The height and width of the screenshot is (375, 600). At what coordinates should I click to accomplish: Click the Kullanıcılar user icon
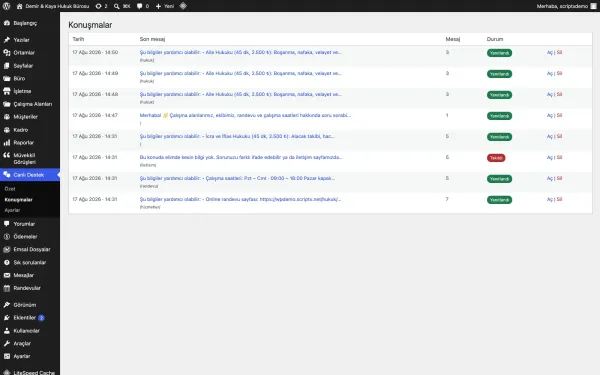pyautogui.click(x=7, y=331)
